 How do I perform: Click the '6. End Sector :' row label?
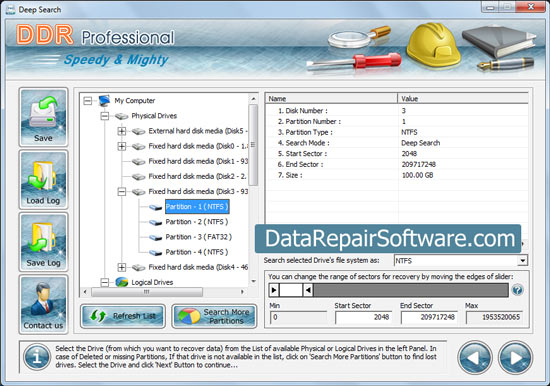pyautogui.click(x=301, y=165)
